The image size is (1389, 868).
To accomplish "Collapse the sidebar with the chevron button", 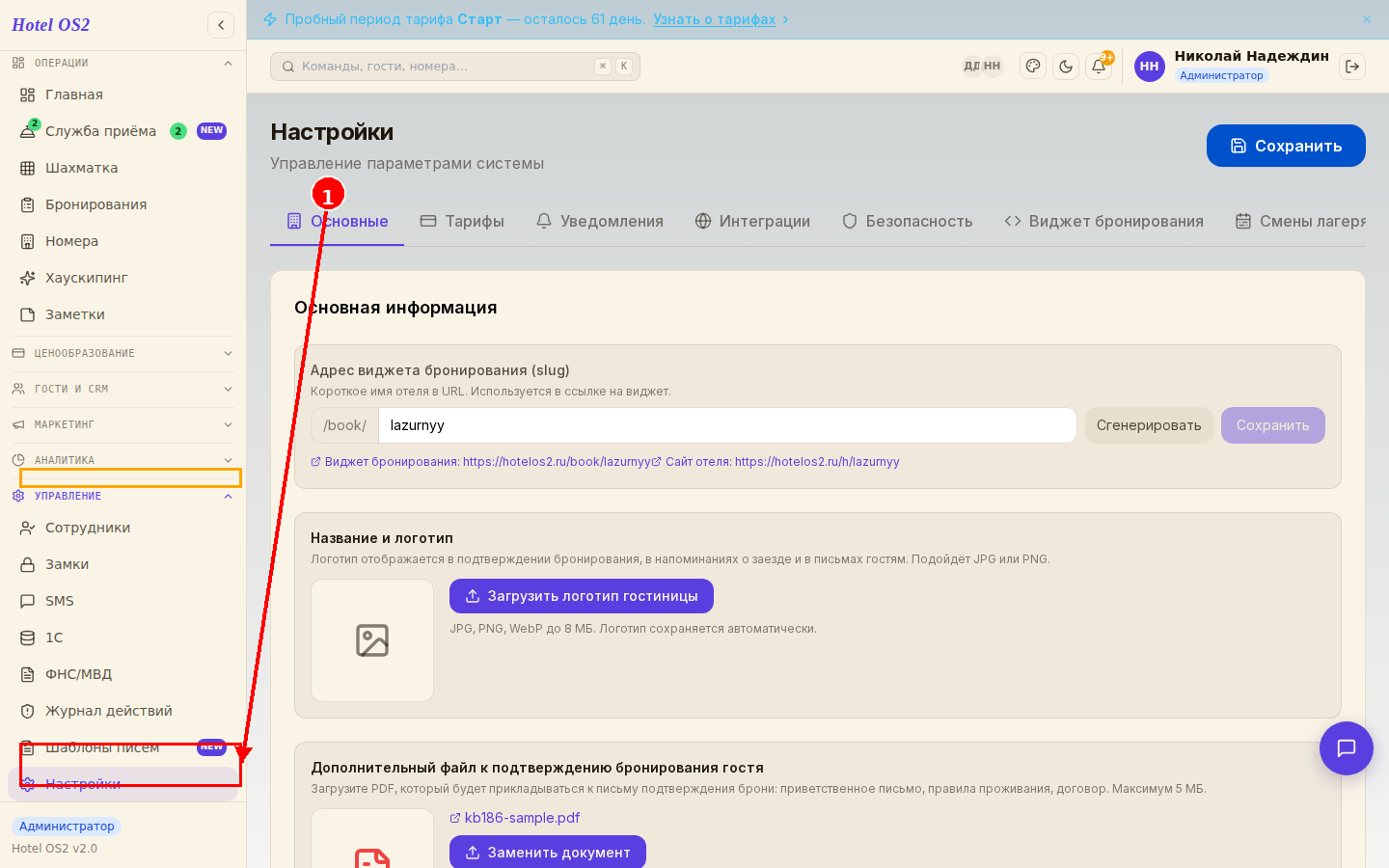I will pos(221,25).
